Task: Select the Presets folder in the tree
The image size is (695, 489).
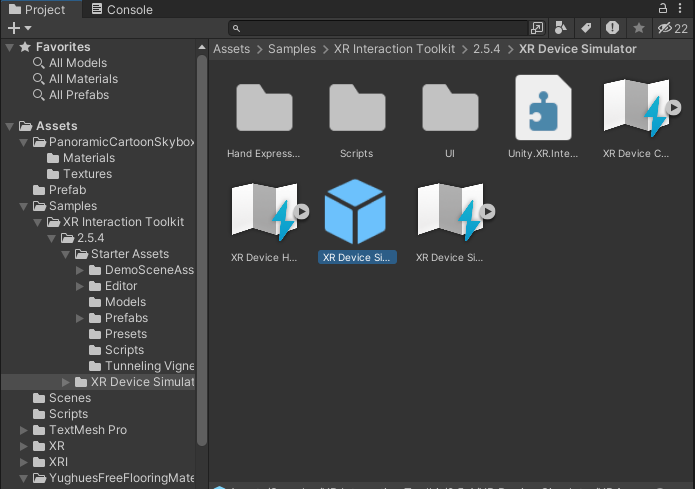Action: (118, 334)
